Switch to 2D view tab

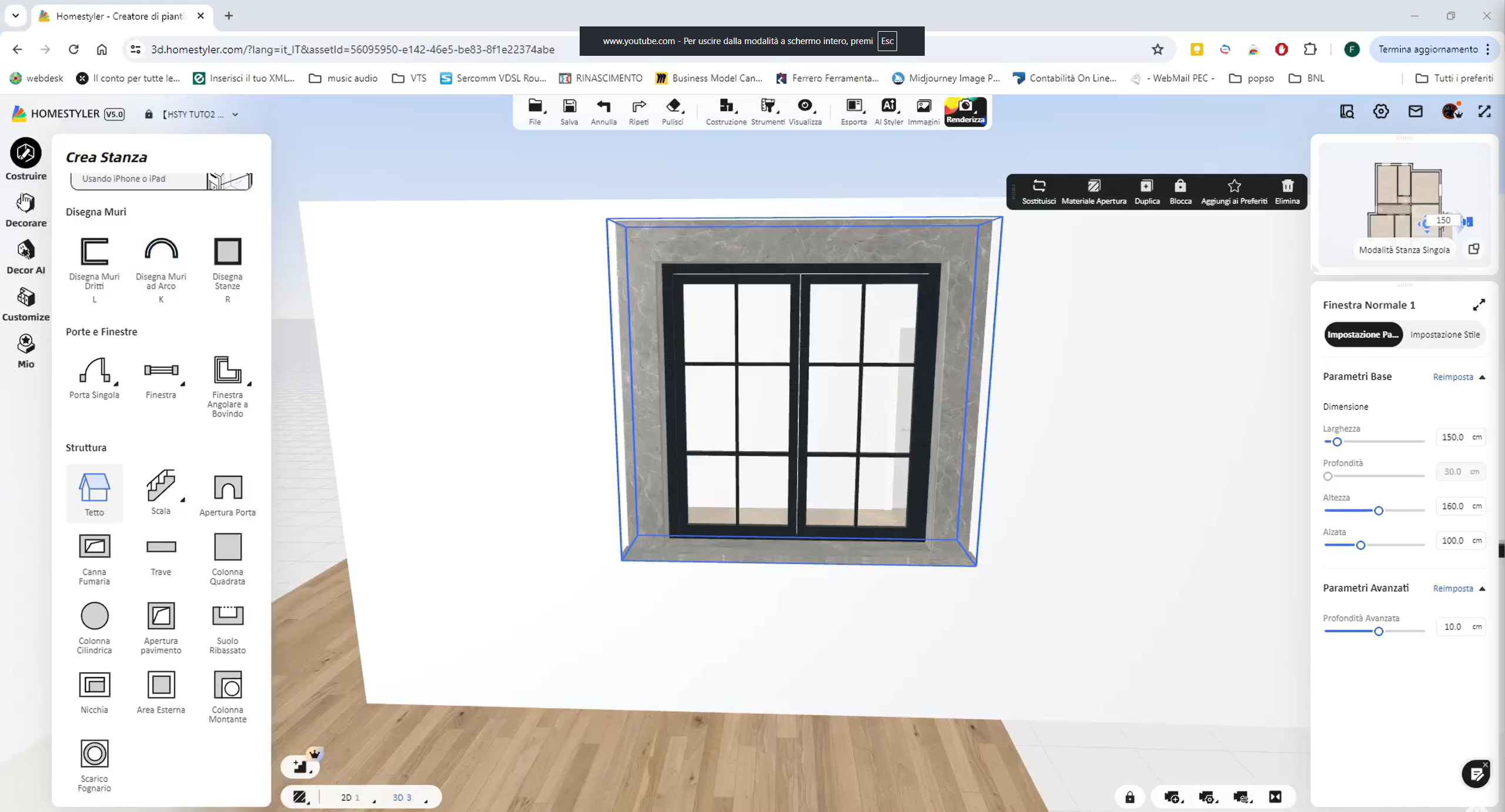click(x=349, y=797)
